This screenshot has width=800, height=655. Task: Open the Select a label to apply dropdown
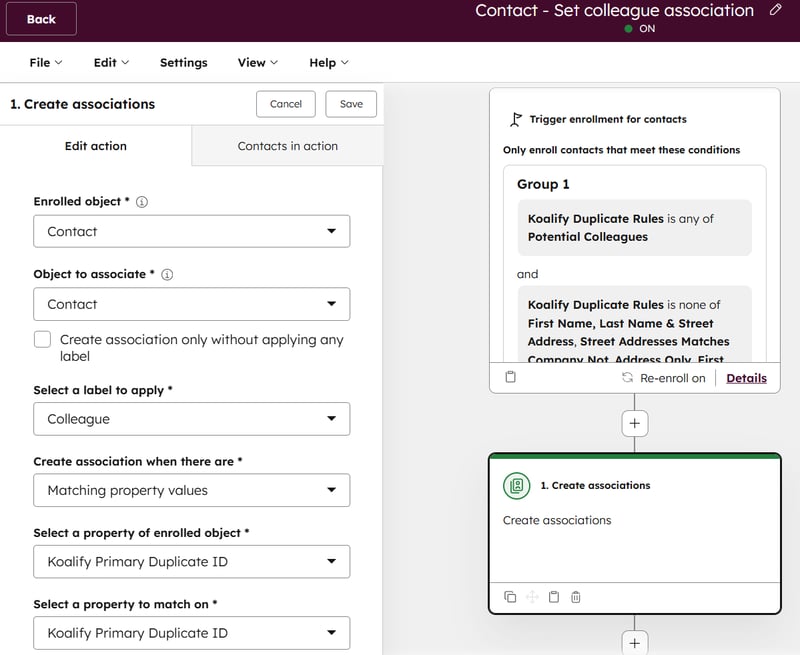[x=191, y=419]
